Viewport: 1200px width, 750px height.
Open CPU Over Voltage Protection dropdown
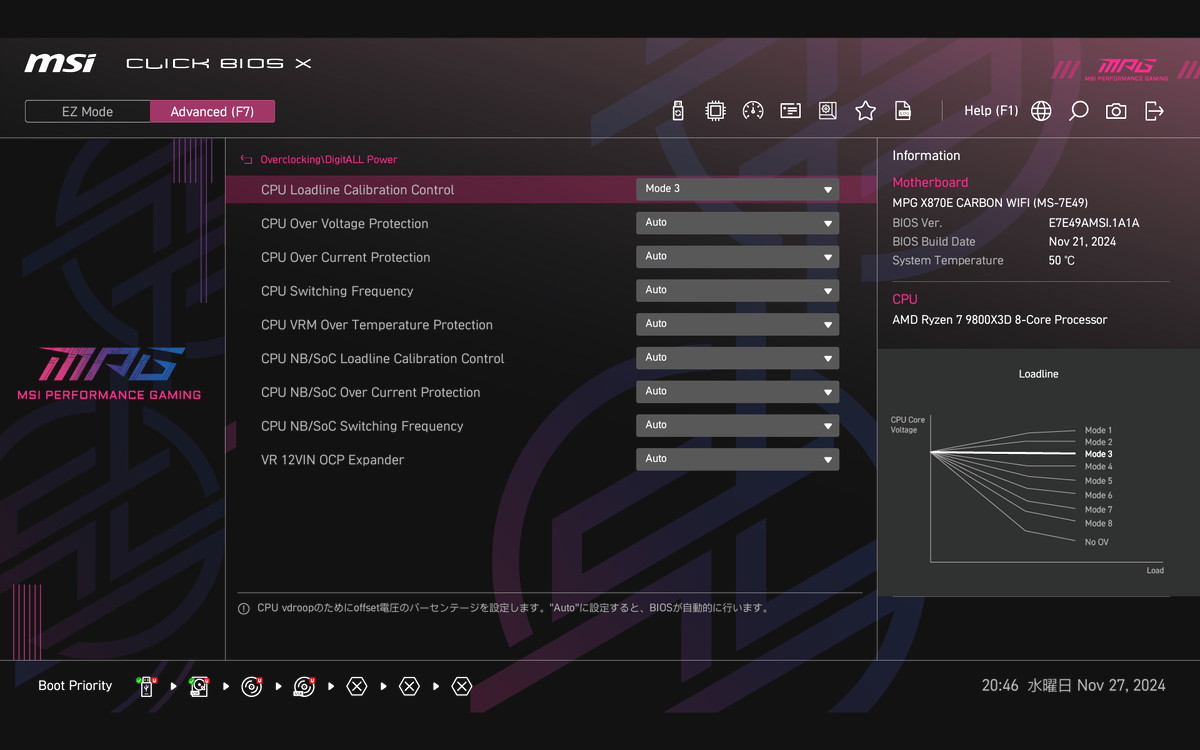(x=737, y=223)
